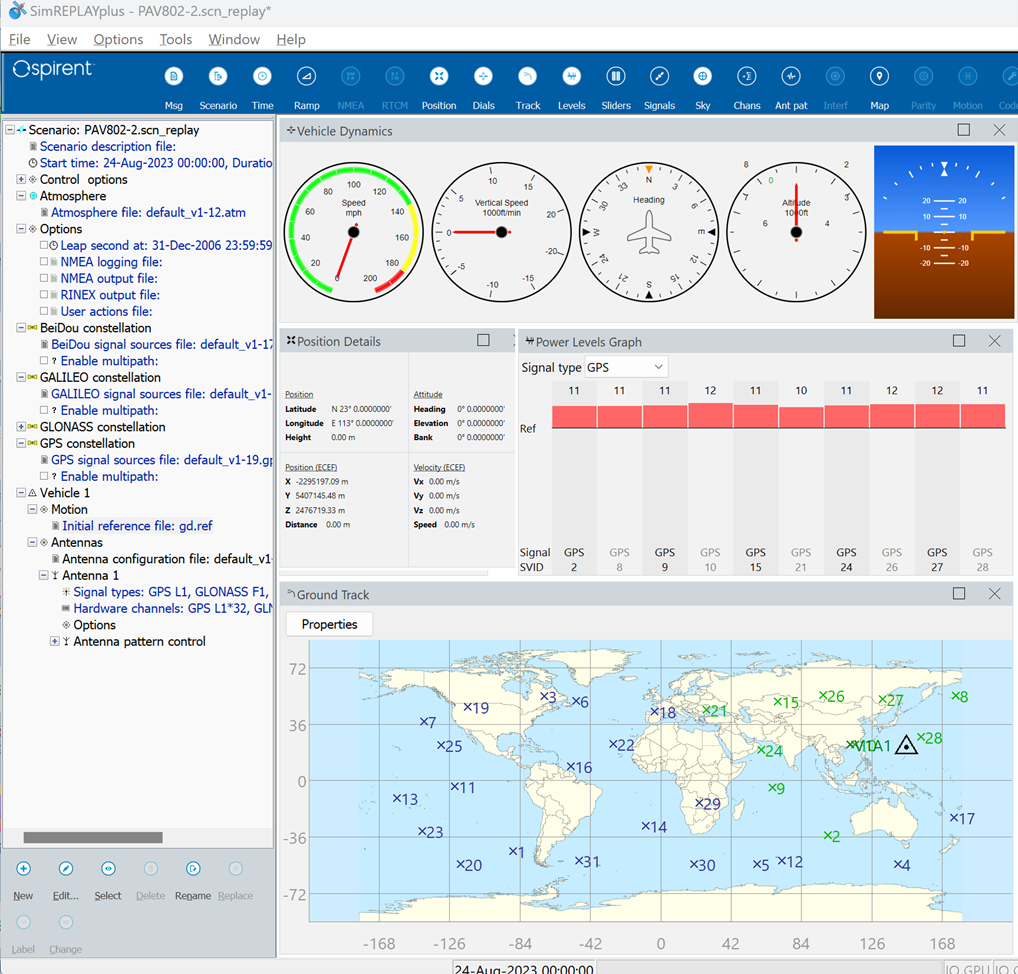Click the Ground Track Properties button

[329, 624]
